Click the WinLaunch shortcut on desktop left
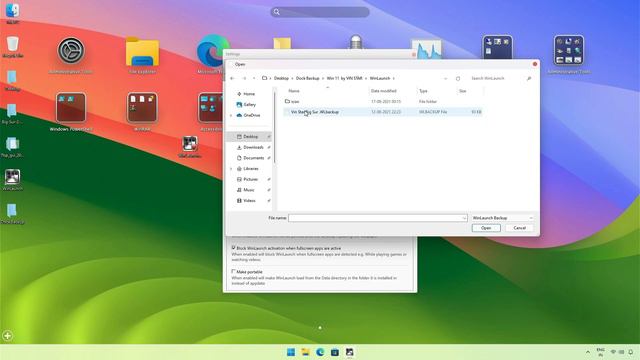 click(12, 177)
